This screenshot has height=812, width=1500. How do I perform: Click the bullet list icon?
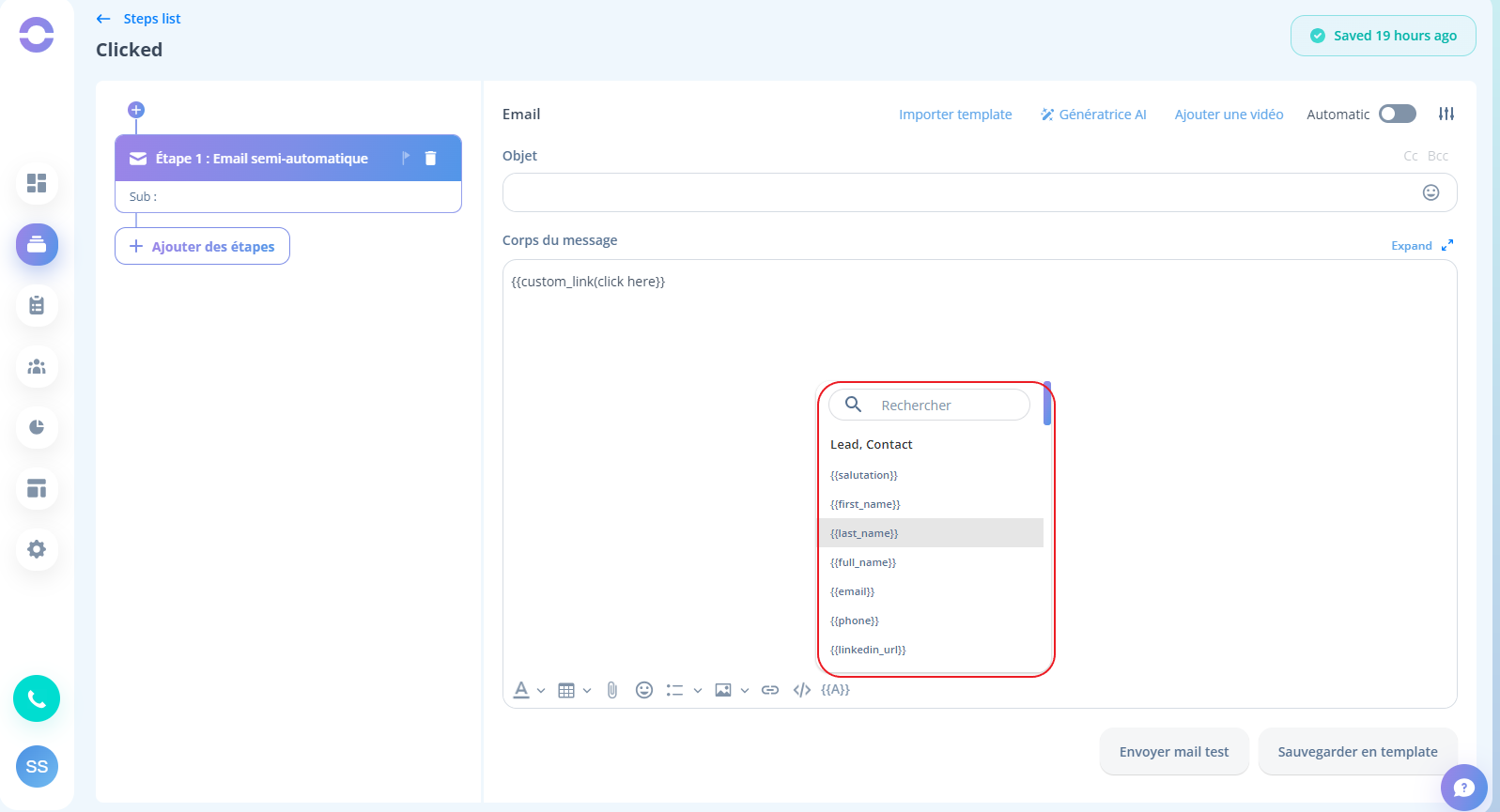(x=674, y=690)
